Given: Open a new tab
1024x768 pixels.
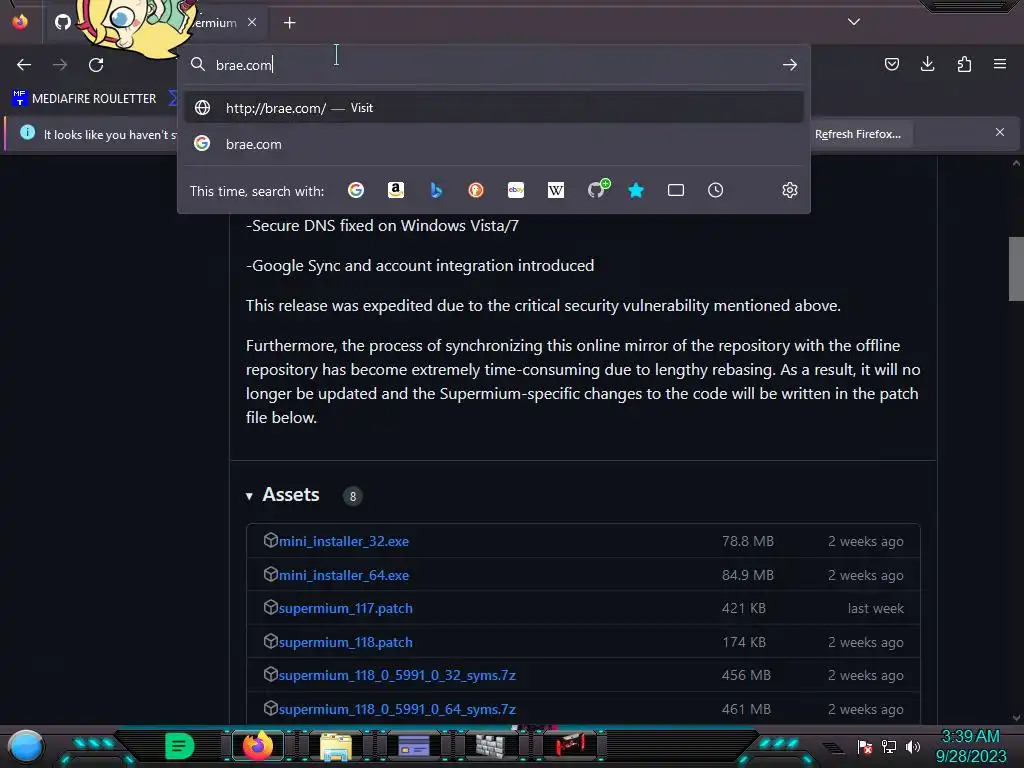Looking at the screenshot, I should 289,23.
